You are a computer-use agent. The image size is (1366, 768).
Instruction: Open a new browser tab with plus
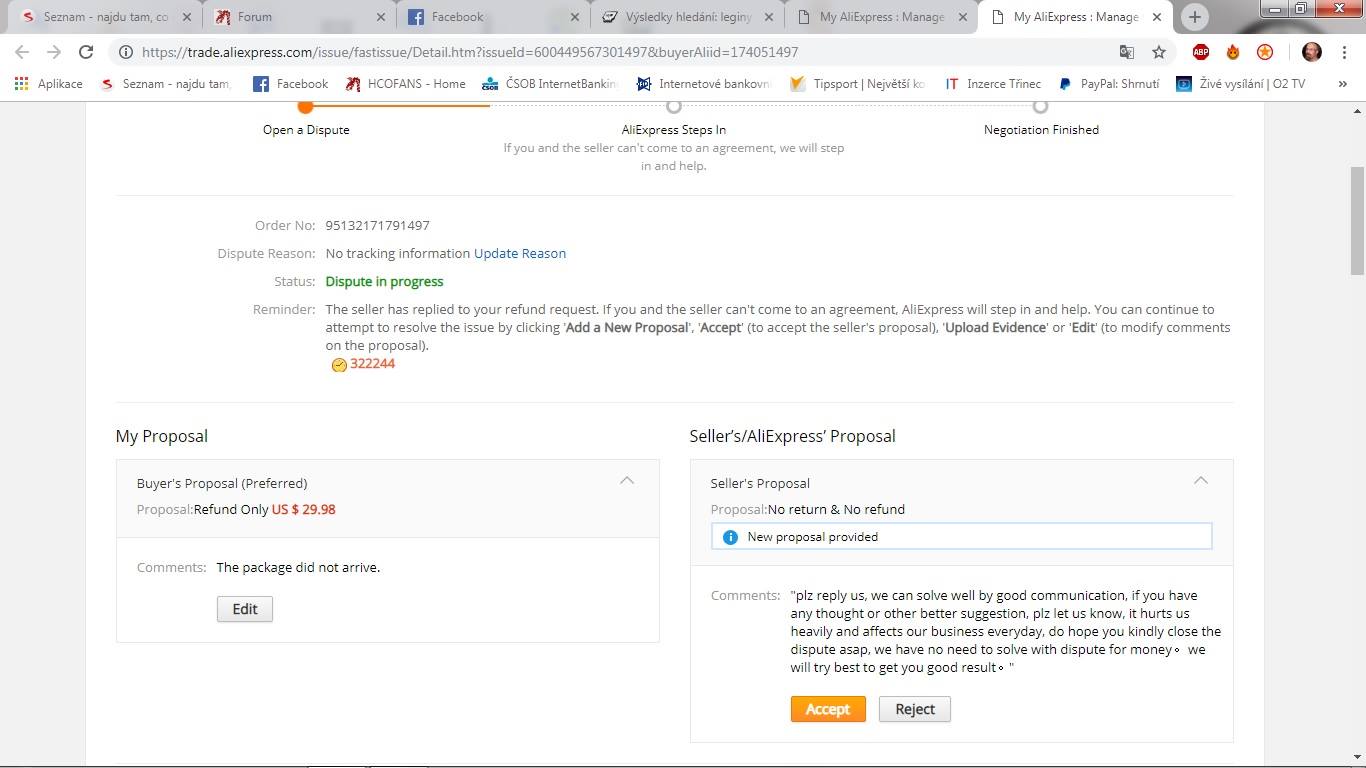[x=1194, y=17]
